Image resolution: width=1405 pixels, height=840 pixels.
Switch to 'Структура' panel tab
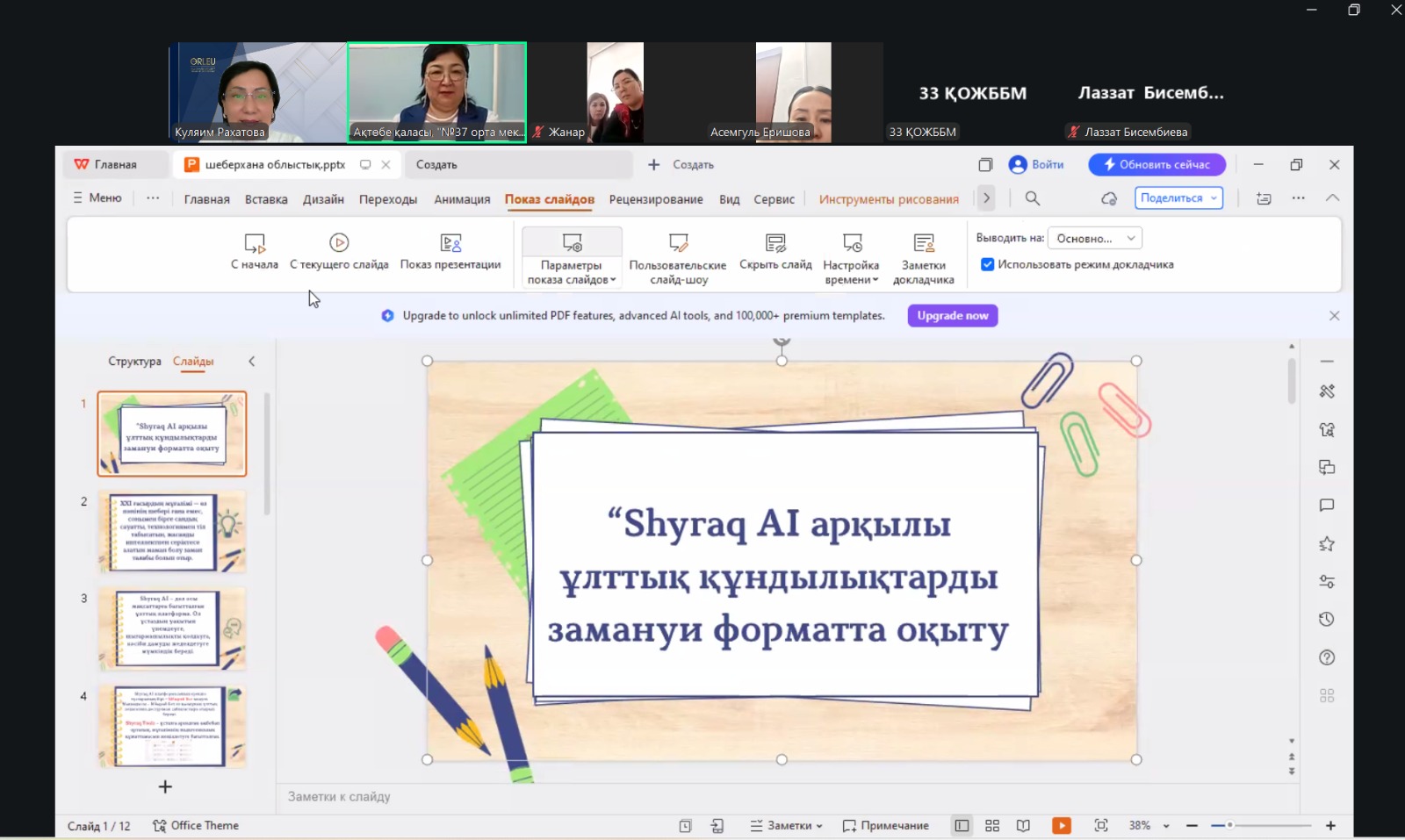pos(134,361)
